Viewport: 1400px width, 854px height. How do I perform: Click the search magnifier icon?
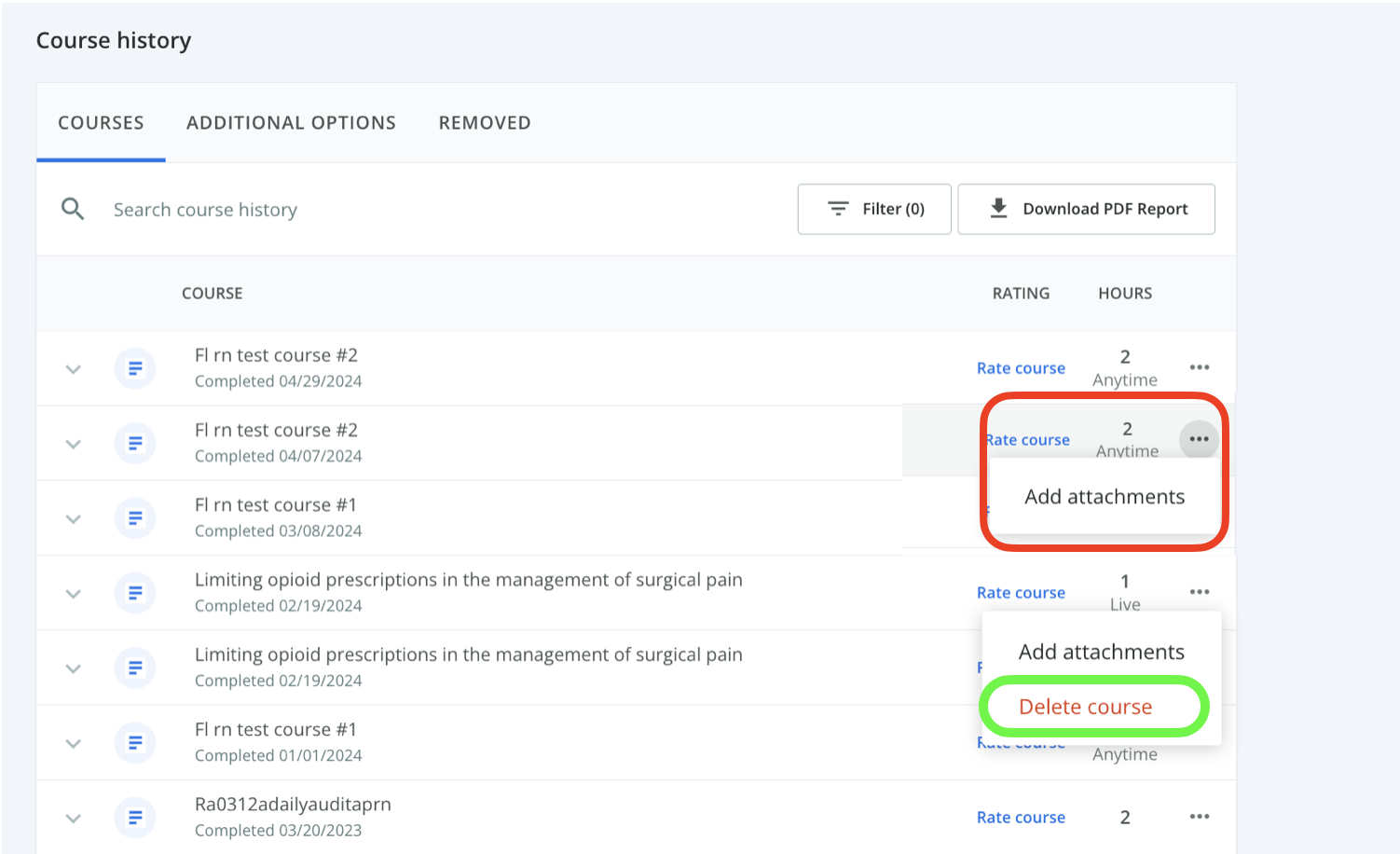tap(73, 209)
